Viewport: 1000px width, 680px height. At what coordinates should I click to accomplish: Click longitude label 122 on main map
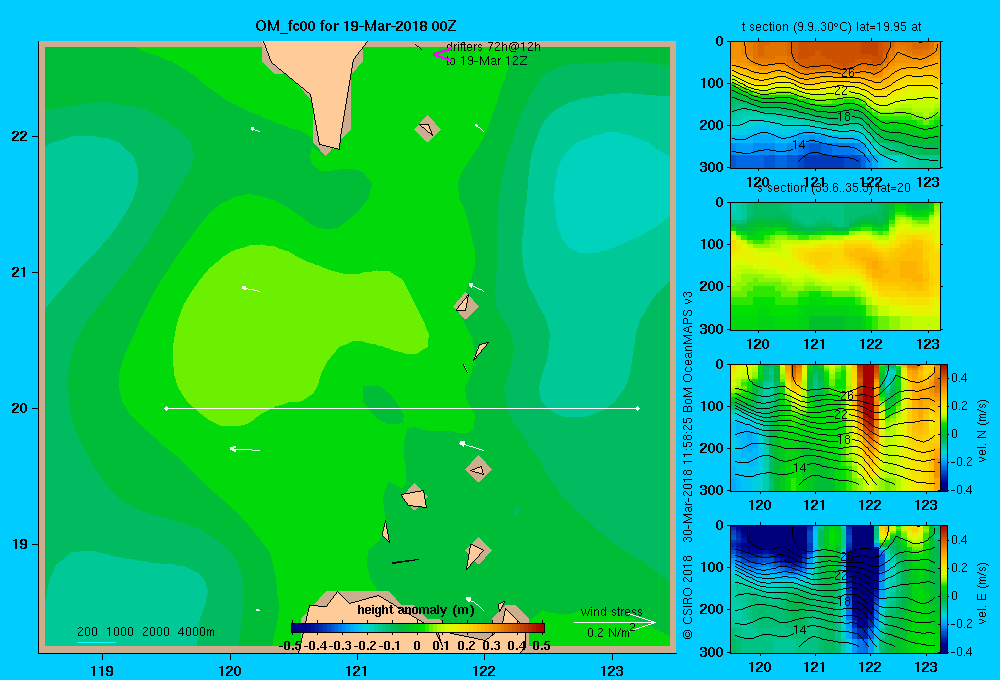click(x=485, y=670)
